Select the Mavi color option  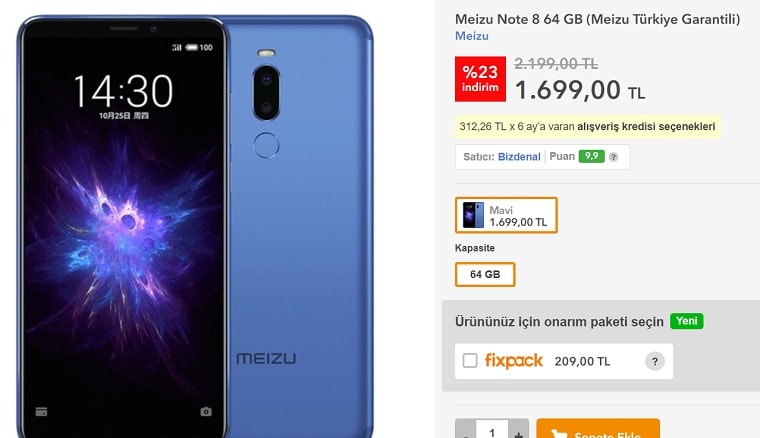click(x=506, y=215)
